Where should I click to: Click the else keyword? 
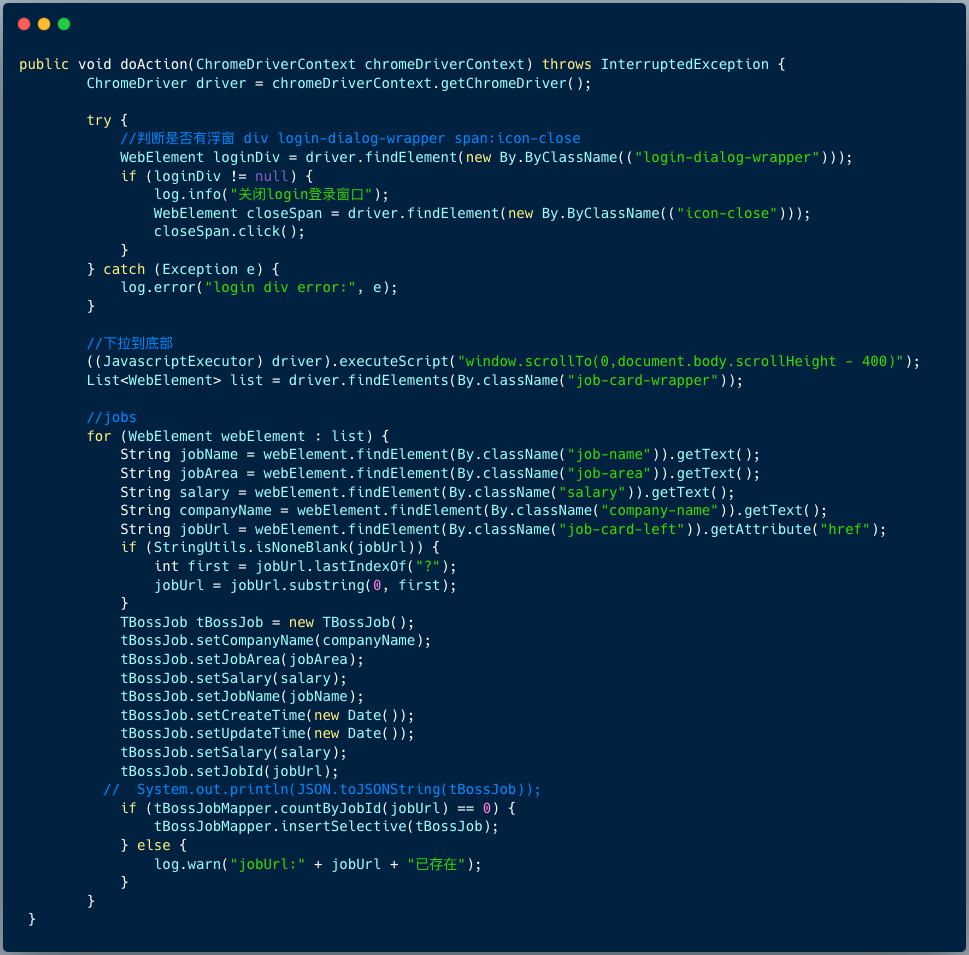coord(153,846)
